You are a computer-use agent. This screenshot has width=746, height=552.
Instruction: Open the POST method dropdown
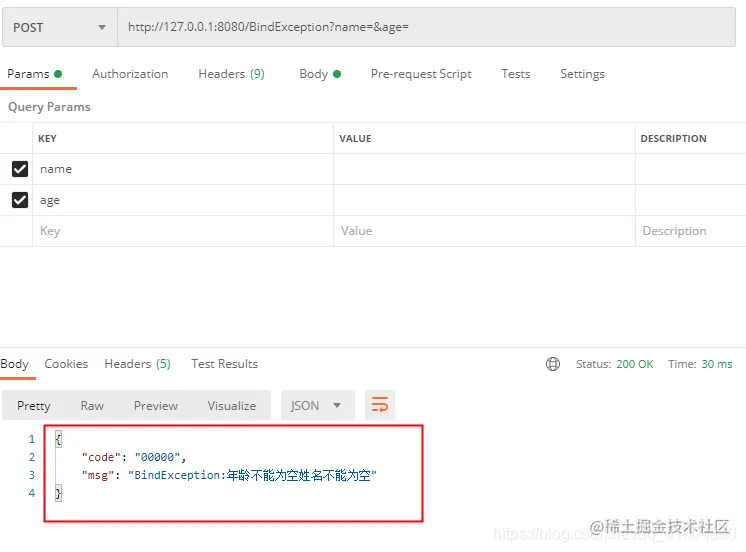[x=59, y=27]
